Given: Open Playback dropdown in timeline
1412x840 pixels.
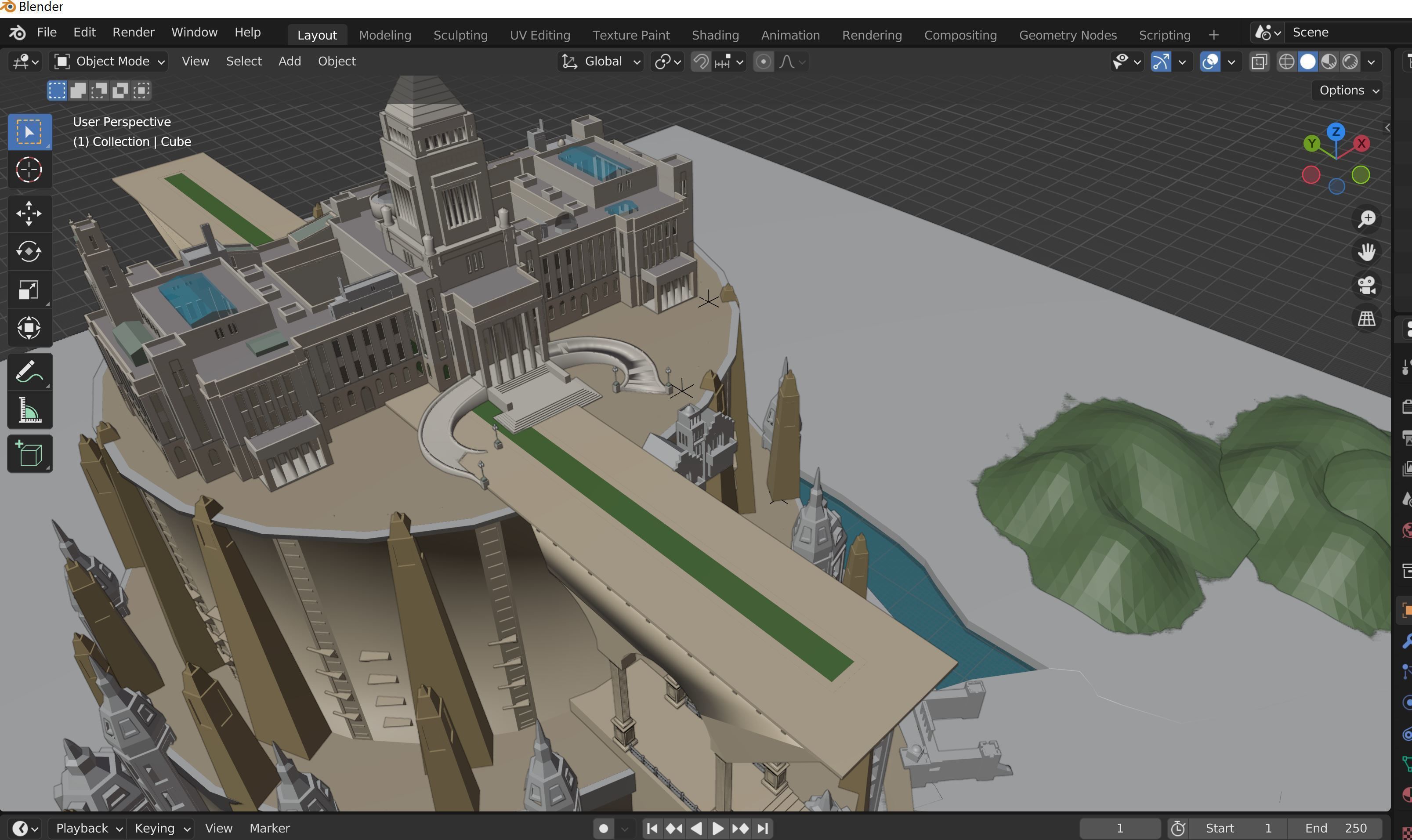Looking at the screenshot, I should pos(88,829).
